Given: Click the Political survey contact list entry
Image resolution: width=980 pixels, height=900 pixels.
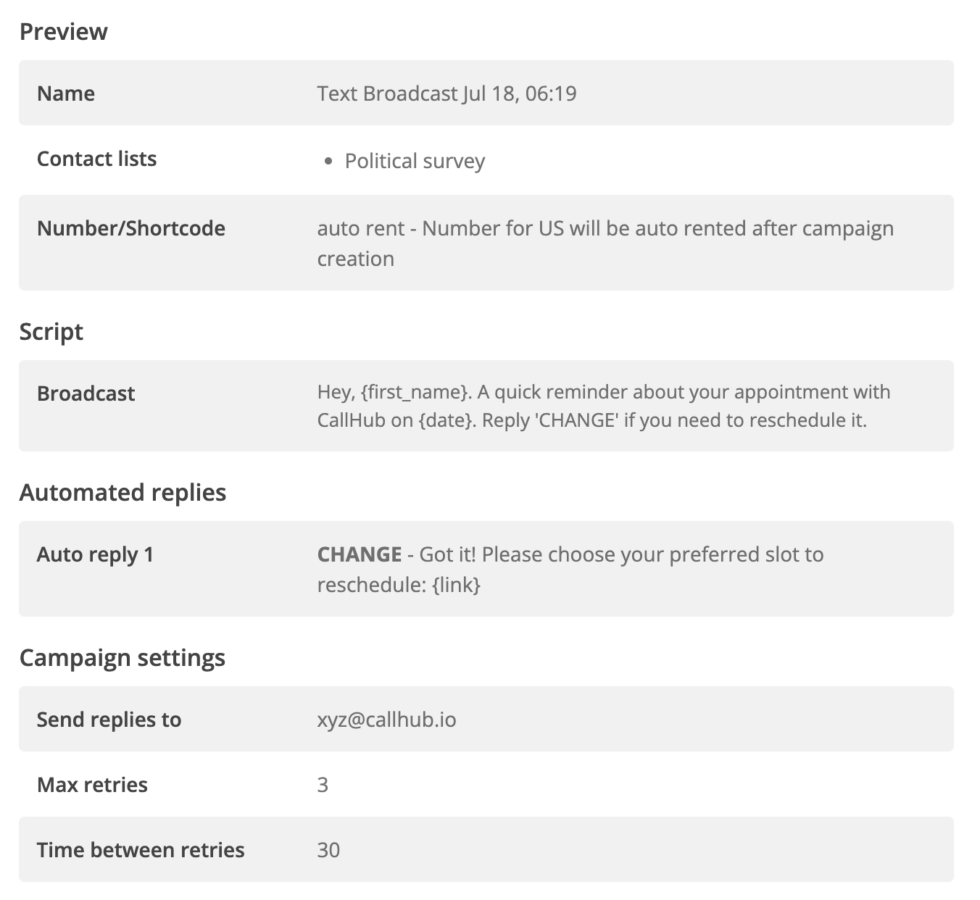Looking at the screenshot, I should click(x=414, y=161).
